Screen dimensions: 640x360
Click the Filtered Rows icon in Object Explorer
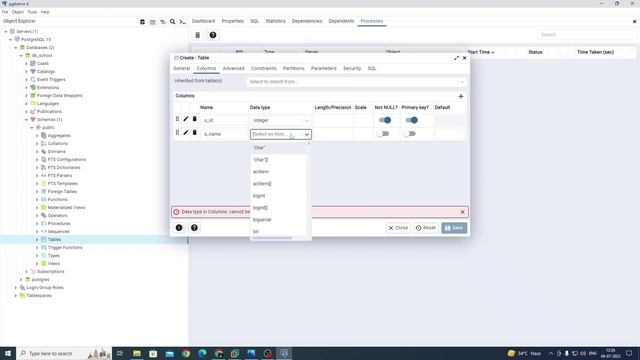click(x=162, y=22)
